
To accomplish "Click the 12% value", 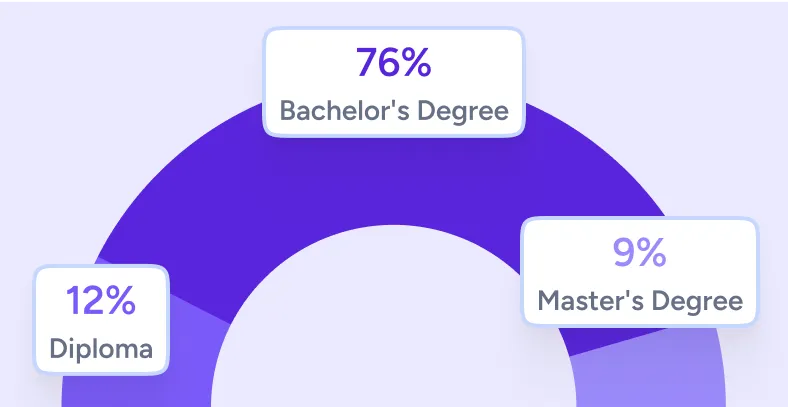I will (101, 300).
